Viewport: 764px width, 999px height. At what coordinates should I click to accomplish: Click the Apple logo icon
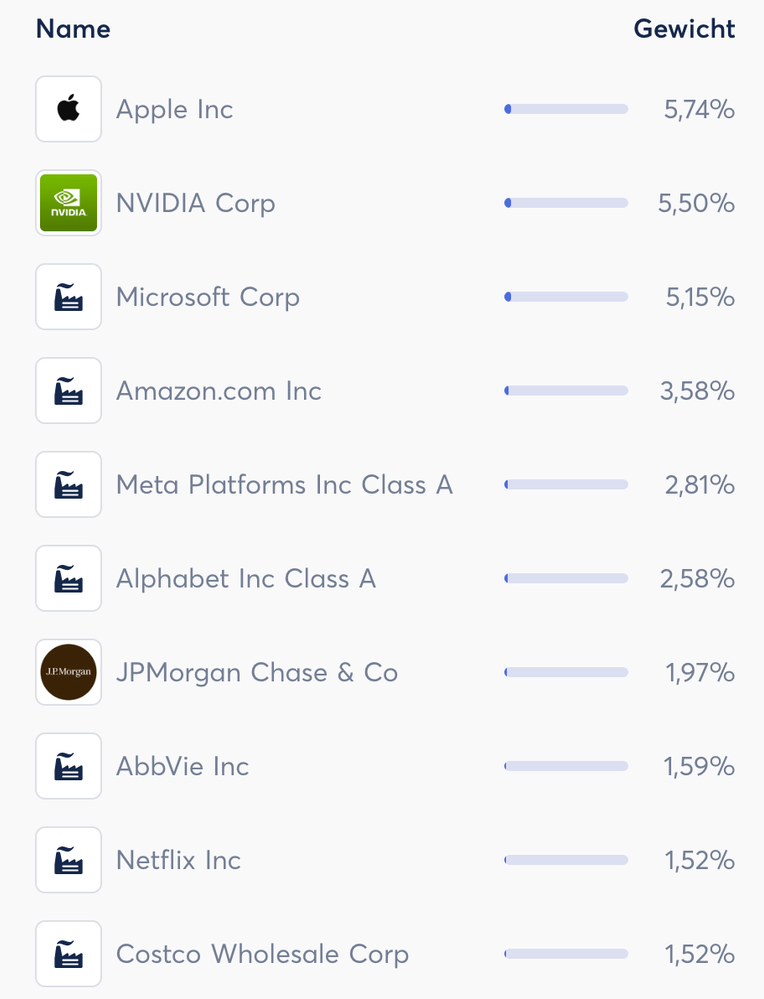pyautogui.click(x=68, y=108)
